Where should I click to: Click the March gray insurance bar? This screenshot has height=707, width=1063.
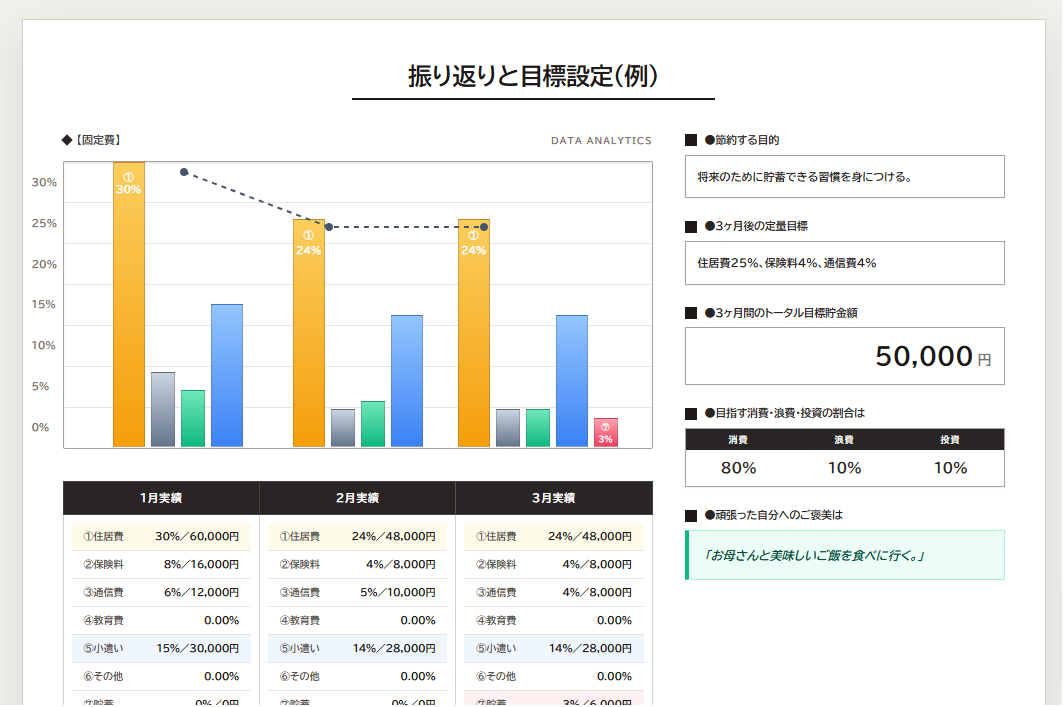click(508, 427)
